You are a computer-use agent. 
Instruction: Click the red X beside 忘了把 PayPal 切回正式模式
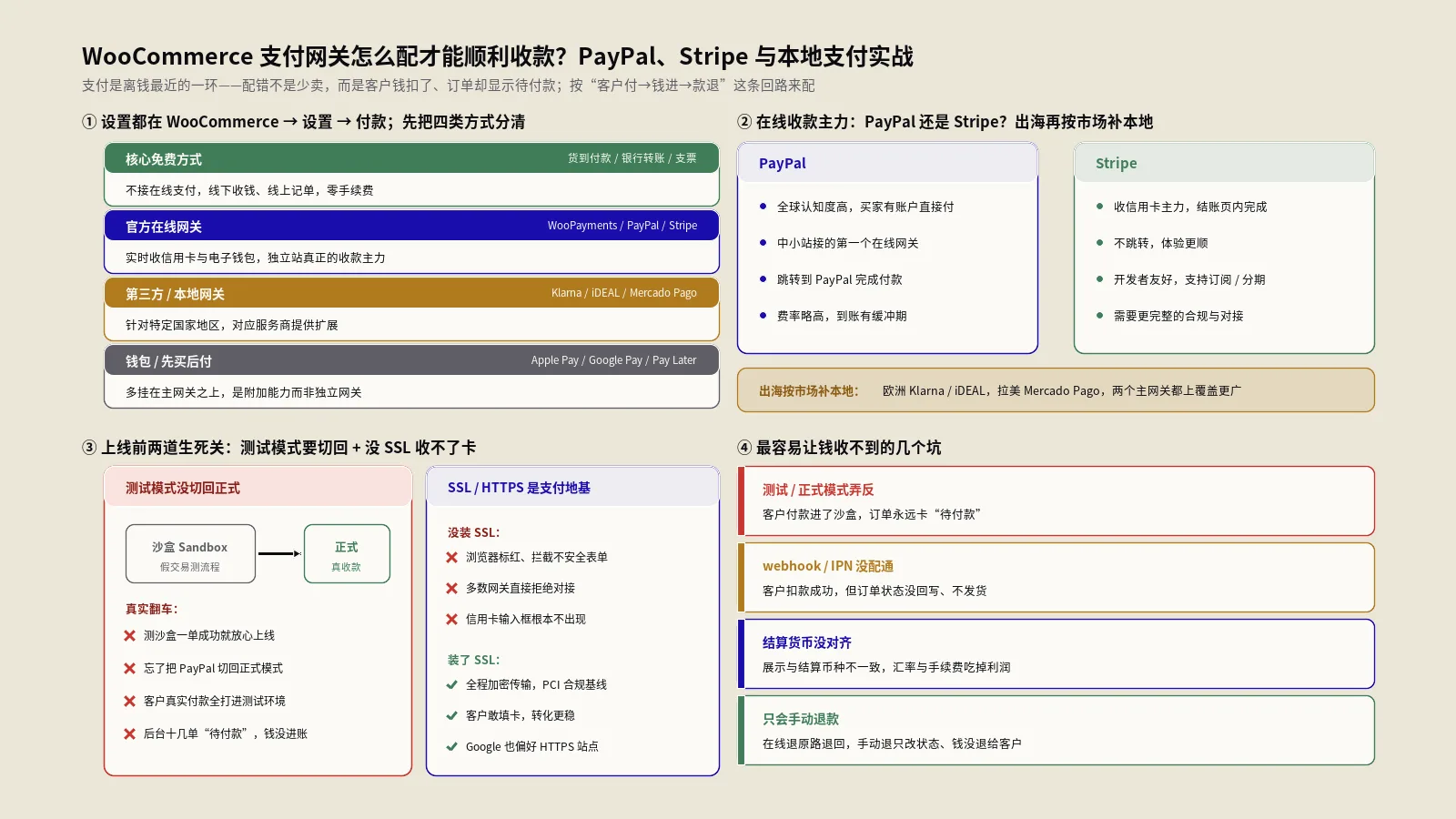[x=129, y=669]
